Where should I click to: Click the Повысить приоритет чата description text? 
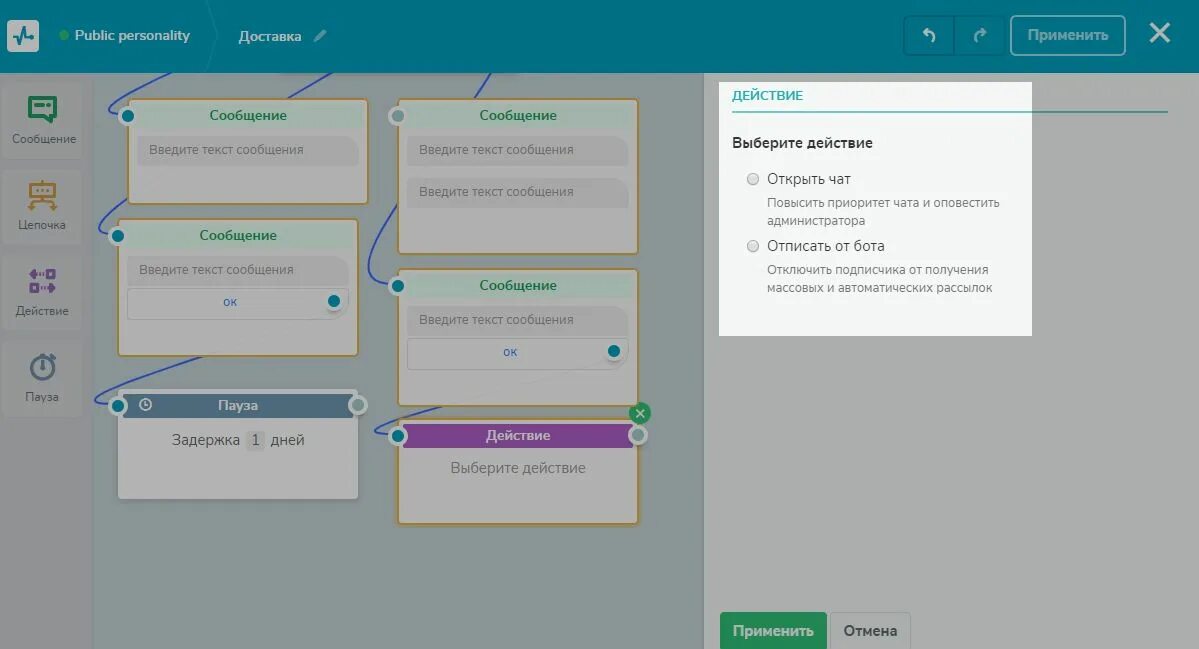tap(882, 212)
